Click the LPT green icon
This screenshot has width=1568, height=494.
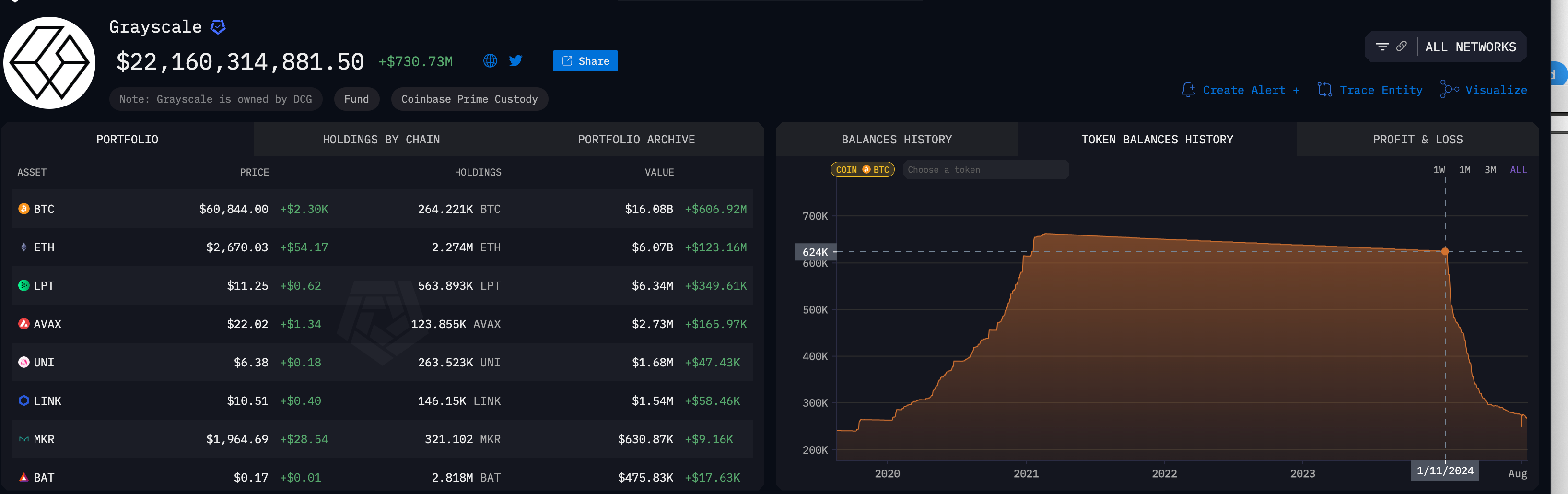[24, 286]
